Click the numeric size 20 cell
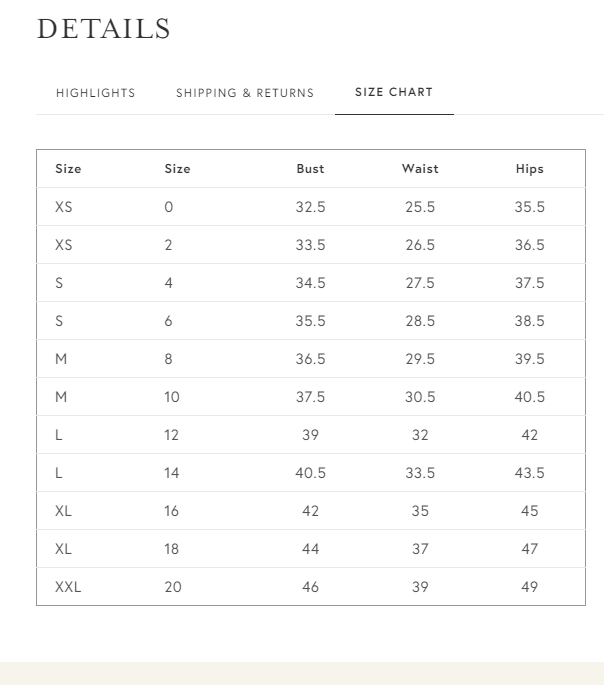This screenshot has width=604, height=685. coord(173,587)
